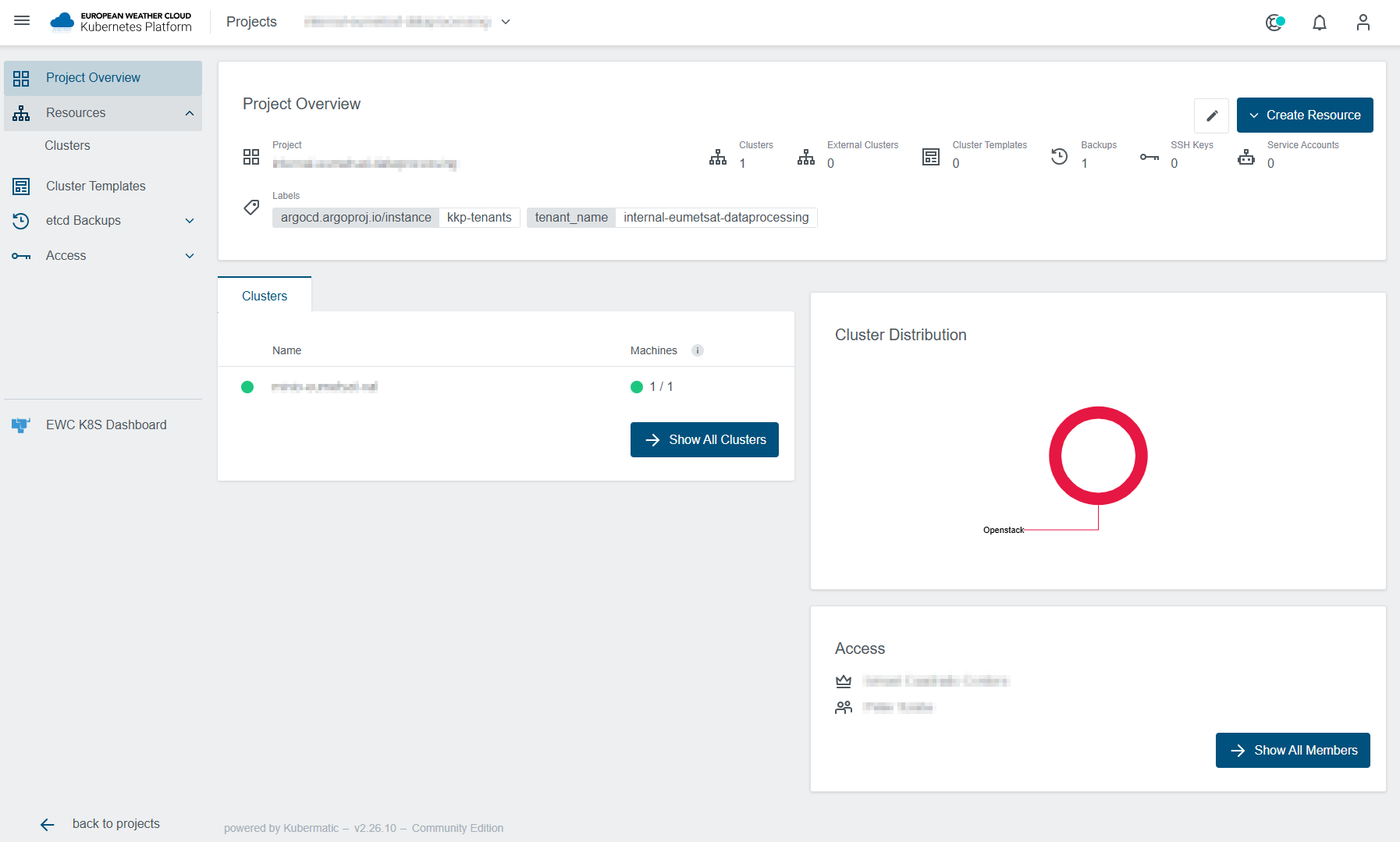Open the Create Resource dropdown button
The image size is (1400, 842).
tap(1305, 115)
